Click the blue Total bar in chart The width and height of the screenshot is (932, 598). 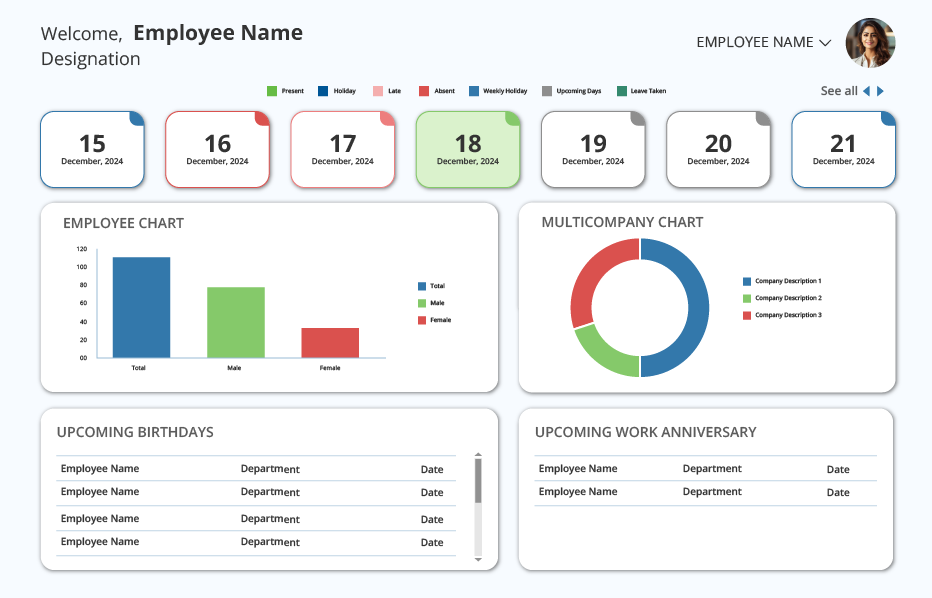coord(141,307)
